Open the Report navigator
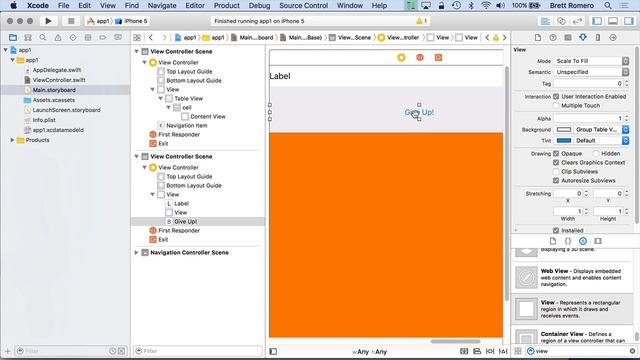The width and height of the screenshot is (640, 360). coord(118,38)
